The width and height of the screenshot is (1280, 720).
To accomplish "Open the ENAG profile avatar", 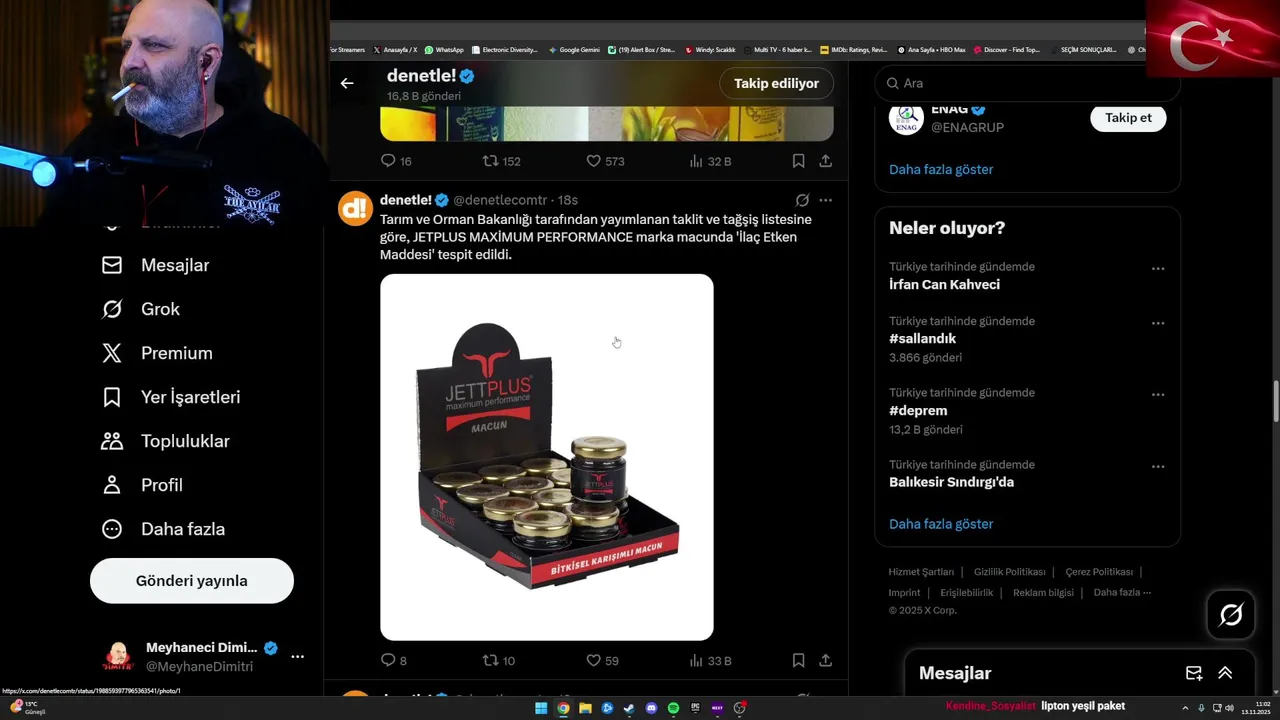I will coord(906,117).
